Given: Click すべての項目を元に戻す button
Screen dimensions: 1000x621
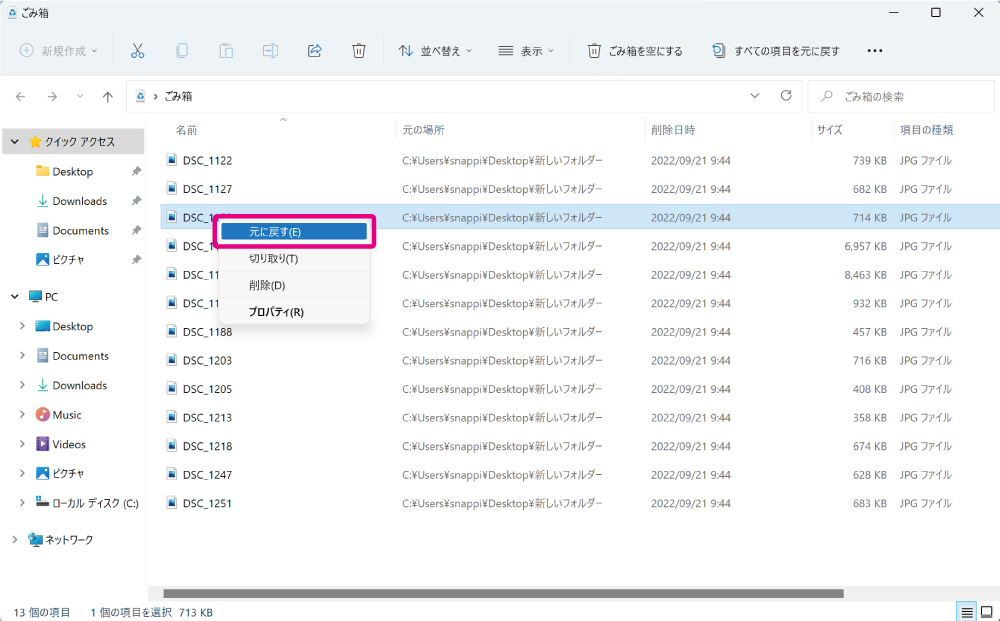Looking at the screenshot, I should click(776, 51).
